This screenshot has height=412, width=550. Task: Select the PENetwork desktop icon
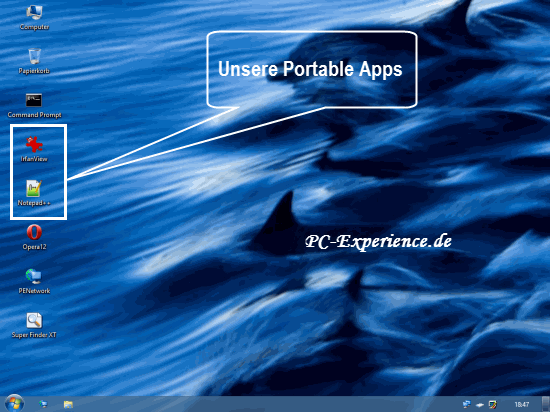(x=34, y=281)
